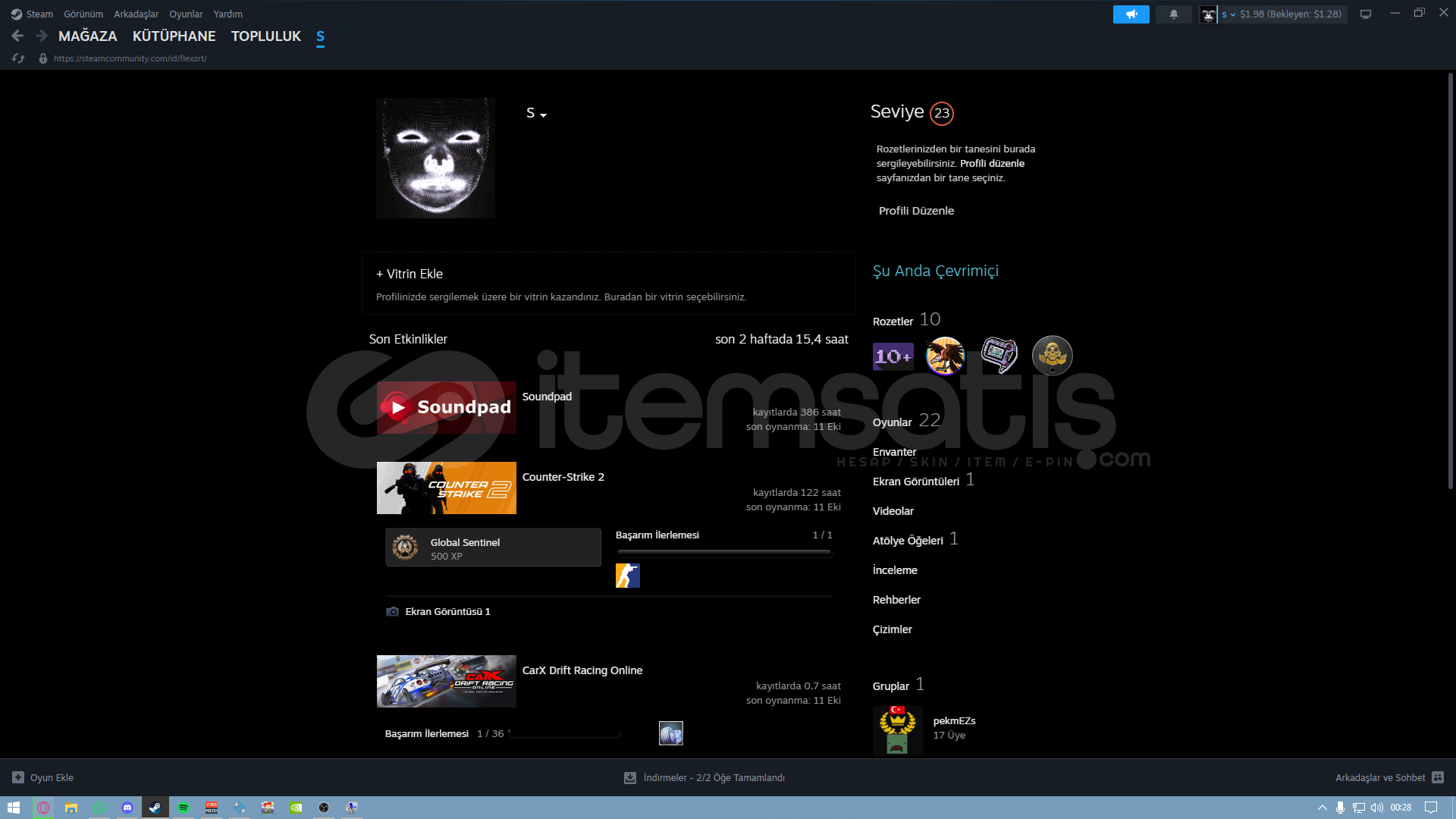Screen dimensions: 1456x819
Task: Switch to the KÜTÜPHANE tab
Action: (x=174, y=36)
